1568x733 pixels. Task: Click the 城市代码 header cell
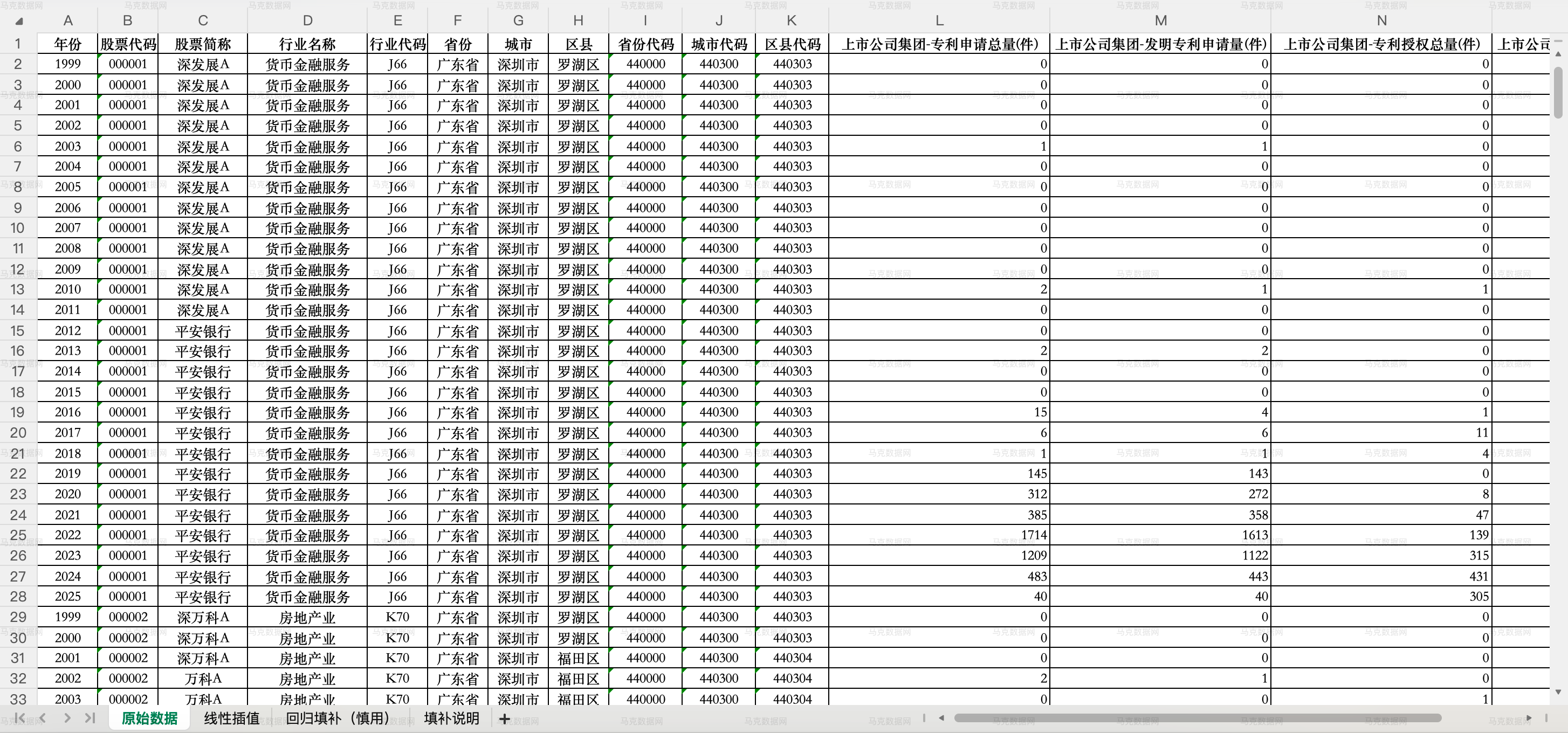[x=719, y=44]
